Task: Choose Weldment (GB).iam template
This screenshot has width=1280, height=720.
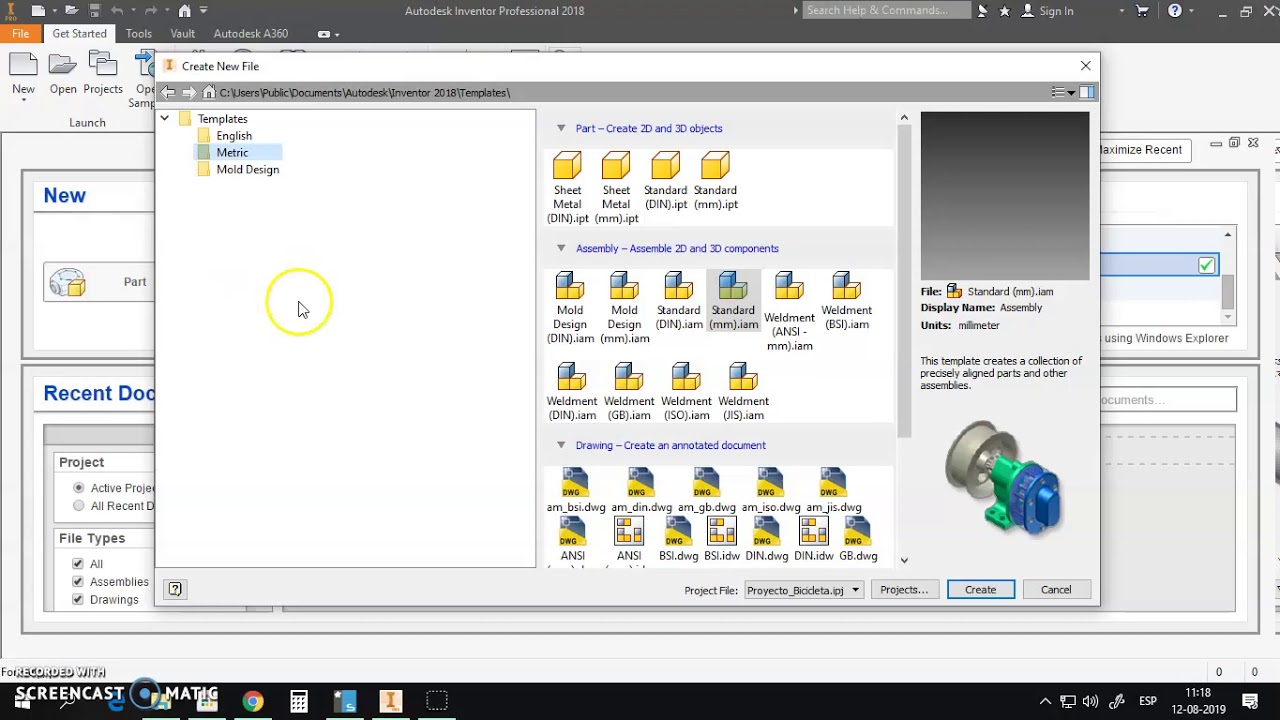Action: (629, 392)
